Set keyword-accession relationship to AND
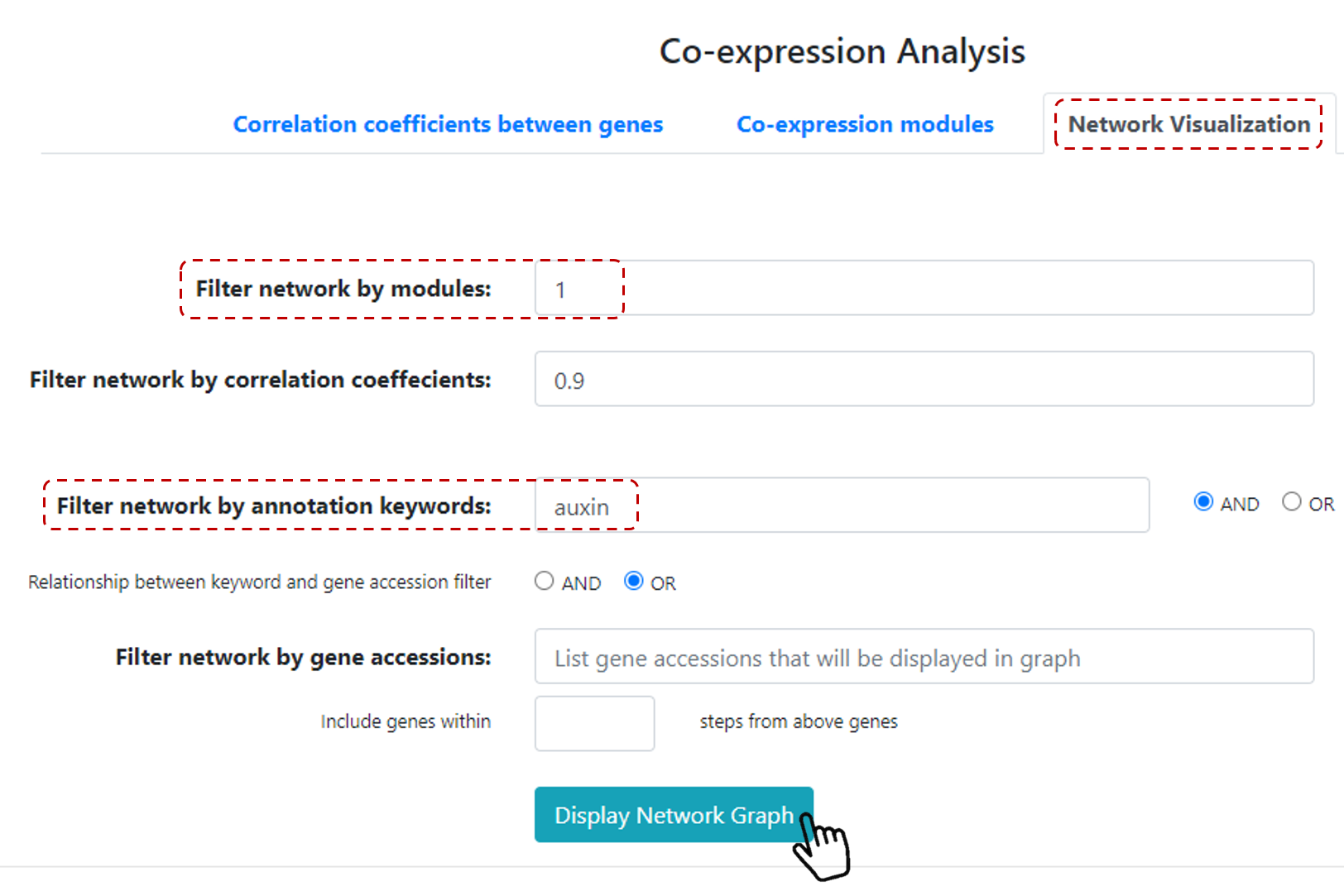This screenshot has height=896, width=1344. click(x=544, y=581)
